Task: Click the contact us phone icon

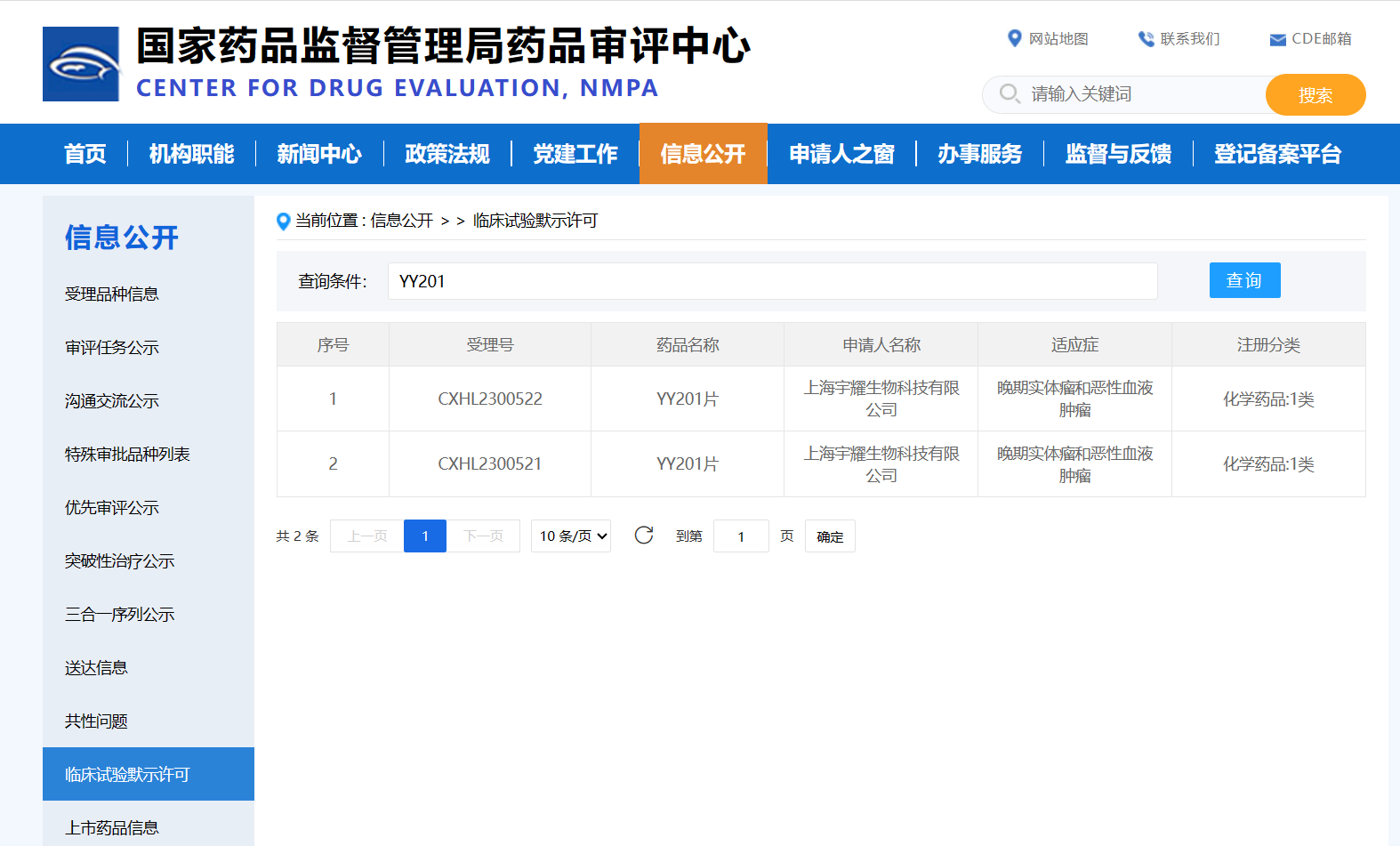Action: pos(1146,39)
